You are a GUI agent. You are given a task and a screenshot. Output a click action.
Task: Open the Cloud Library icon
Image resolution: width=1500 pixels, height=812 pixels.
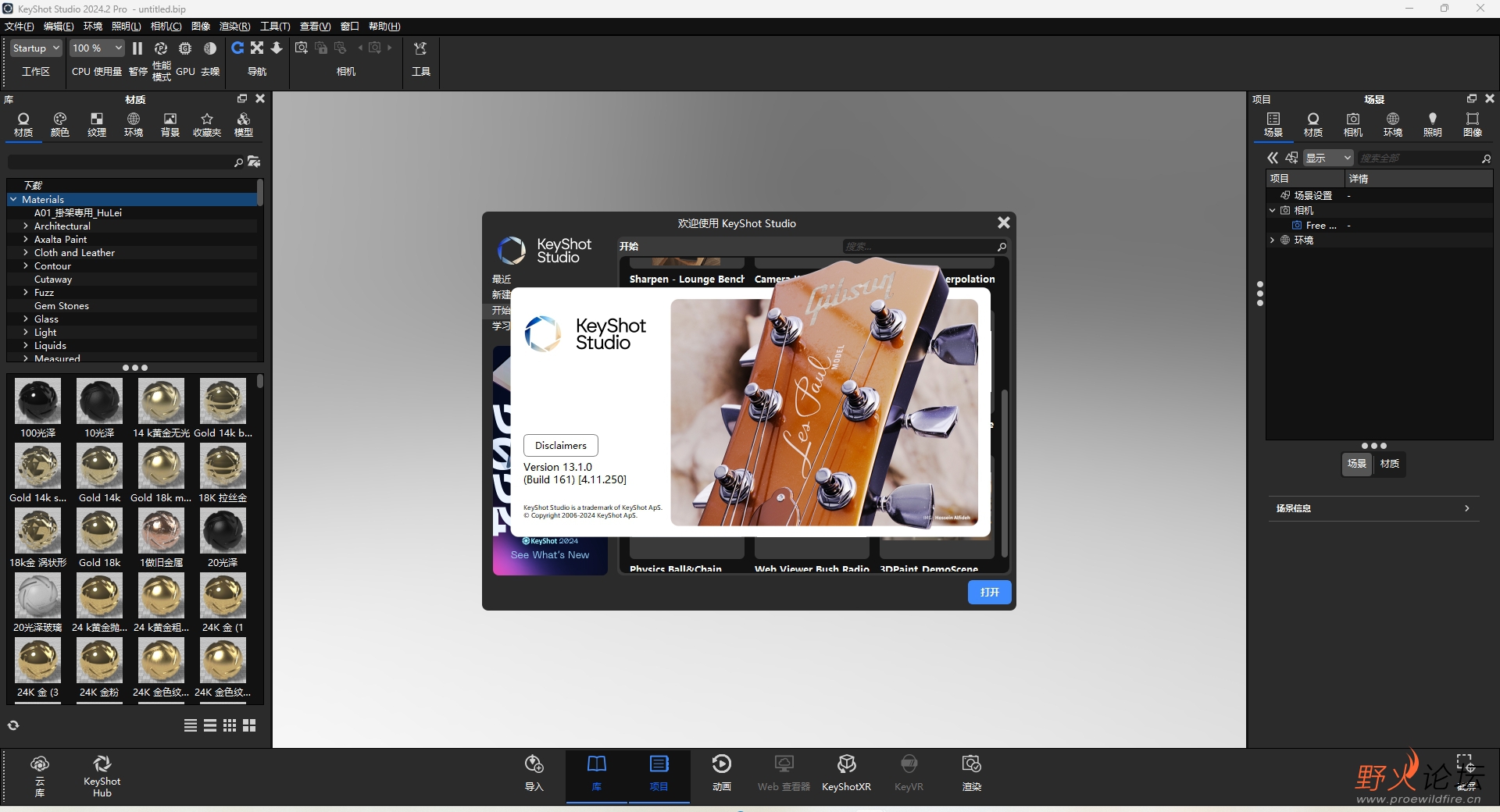tap(40, 775)
